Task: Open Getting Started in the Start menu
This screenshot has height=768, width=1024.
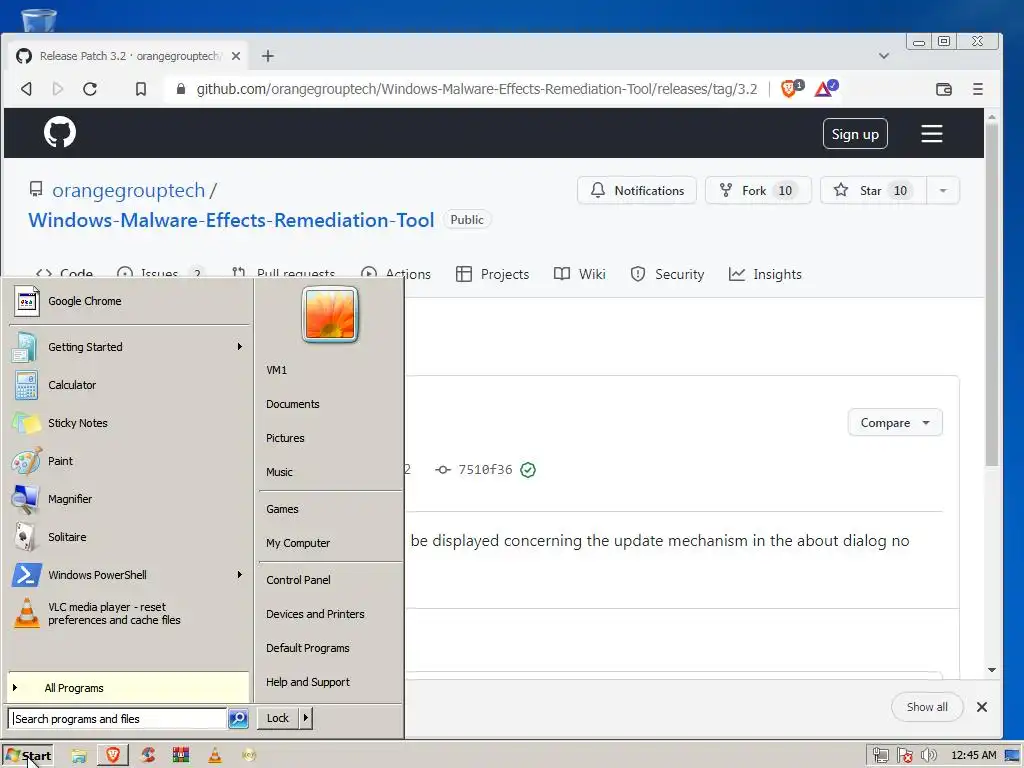Action: [x=129, y=347]
